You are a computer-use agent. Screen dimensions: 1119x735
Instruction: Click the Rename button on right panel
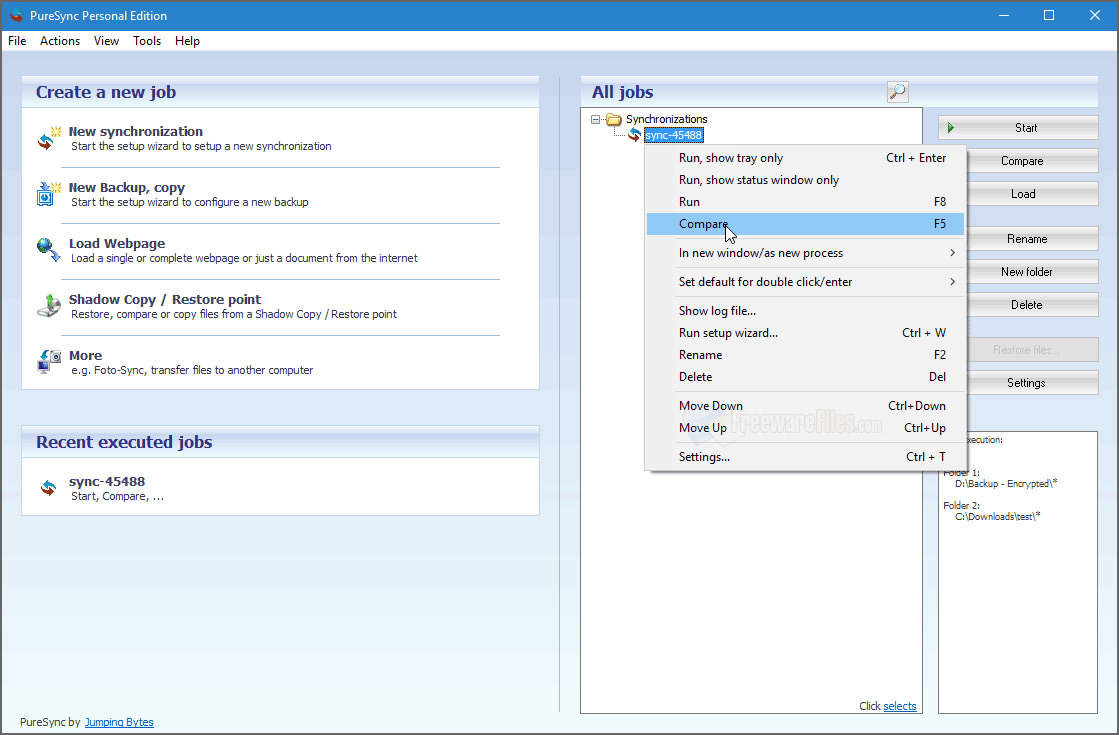pyautogui.click(x=1032, y=239)
